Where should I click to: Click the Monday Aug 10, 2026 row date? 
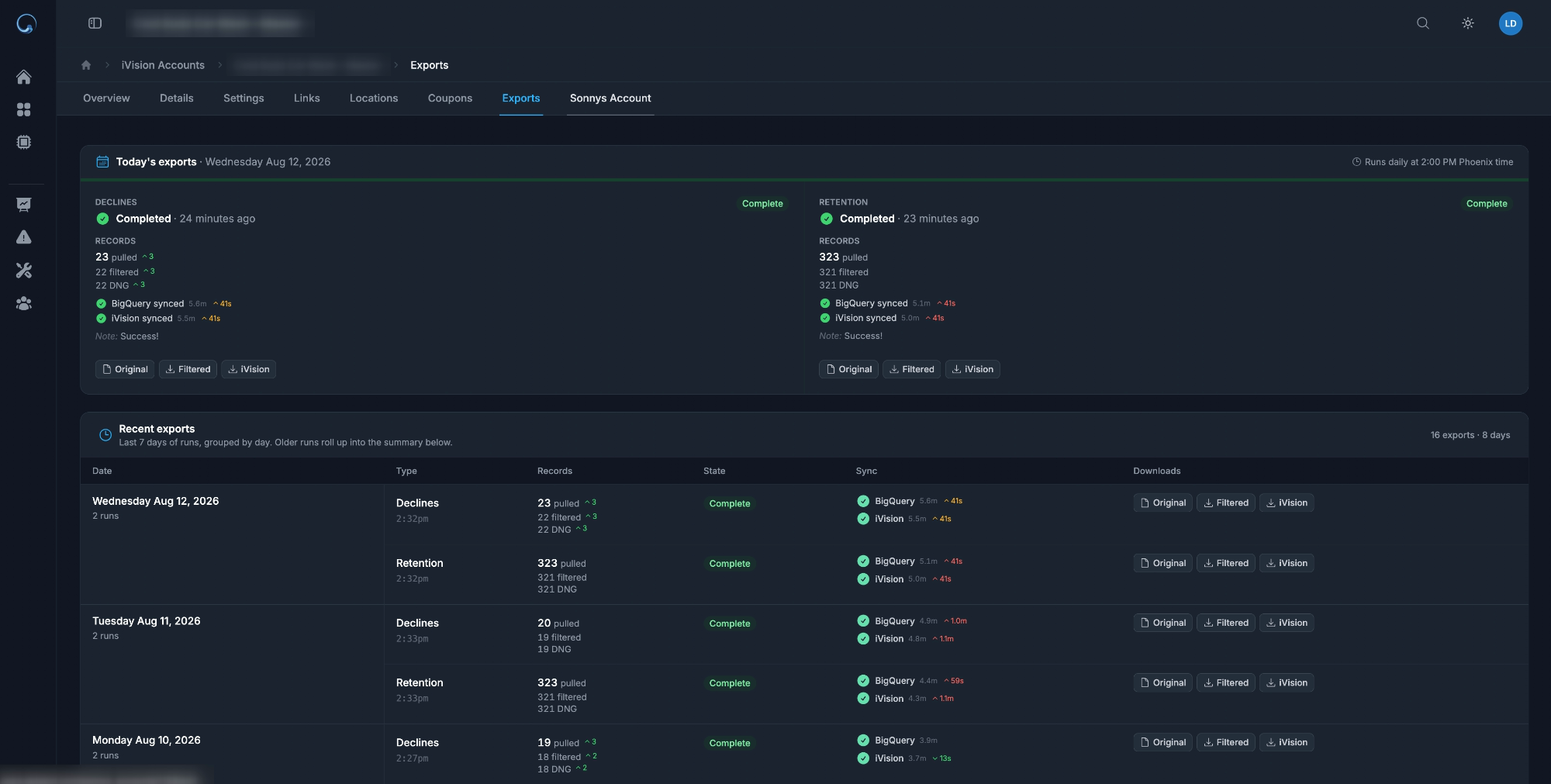point(146,741)
